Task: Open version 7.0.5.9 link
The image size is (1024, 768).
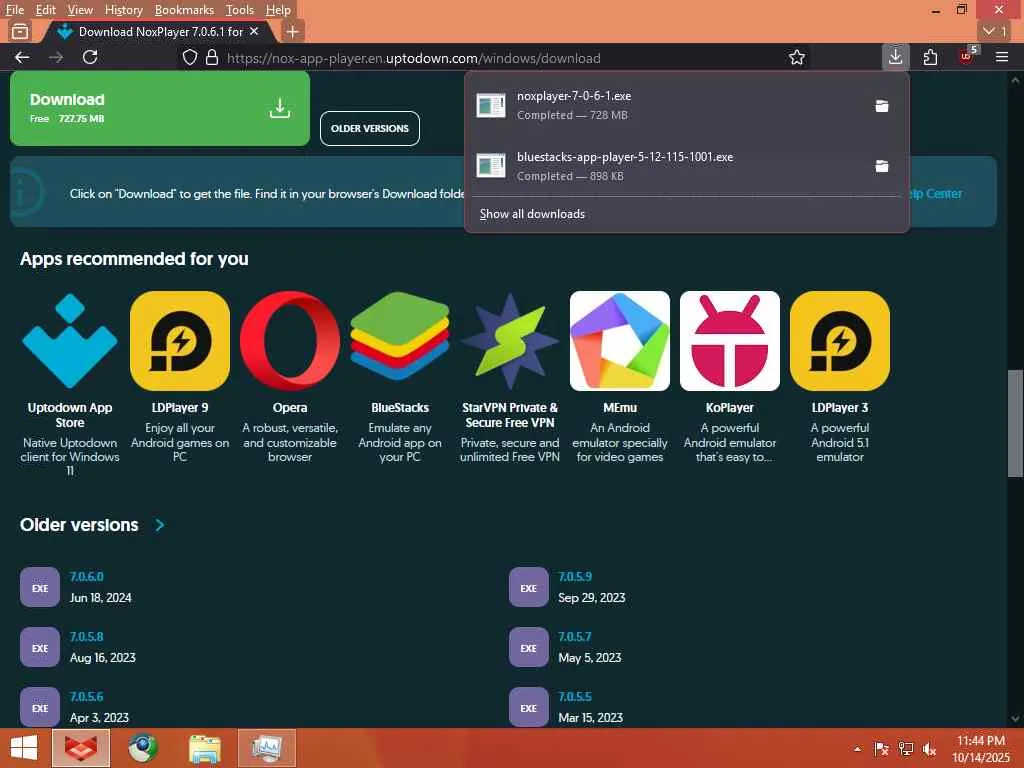Action: (575, 577)
